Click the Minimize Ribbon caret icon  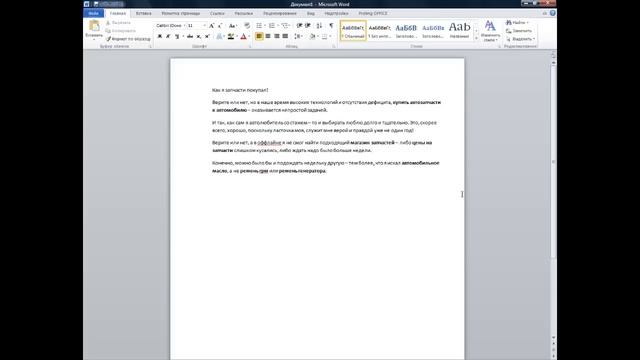pos(544,13)
